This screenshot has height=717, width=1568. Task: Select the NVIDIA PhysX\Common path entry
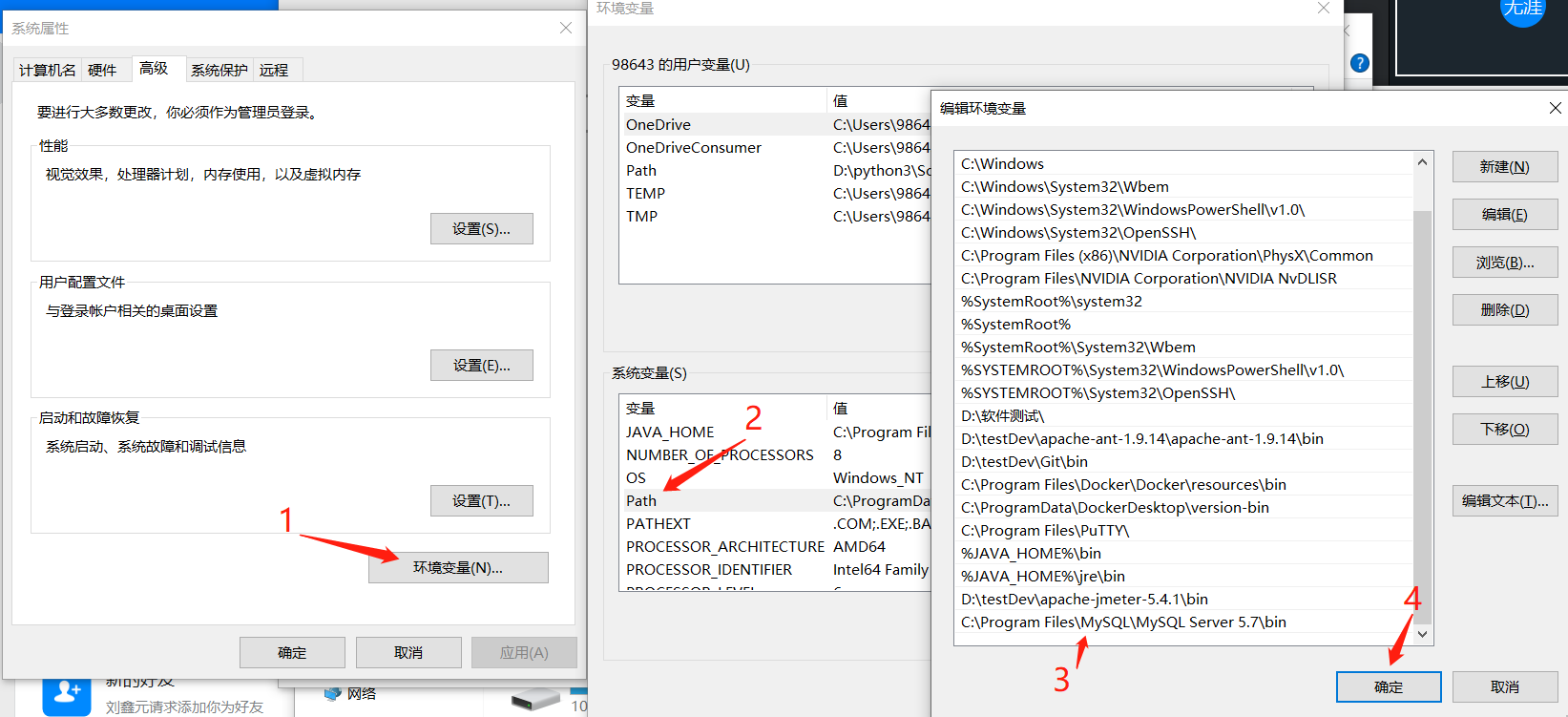point(1183,256)
